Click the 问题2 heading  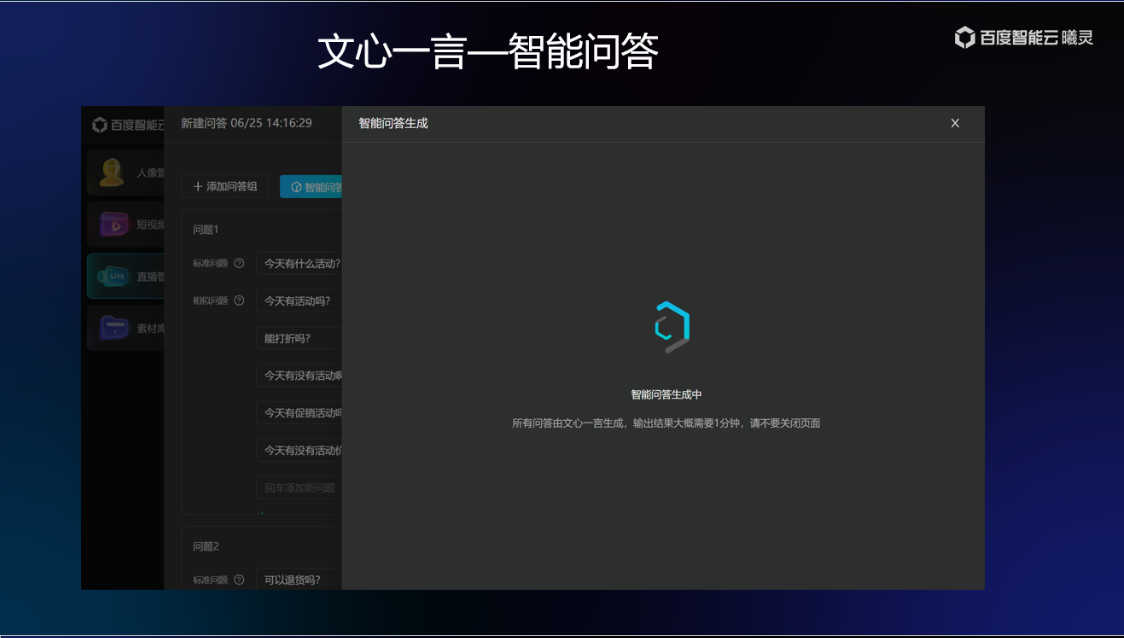click(206, 546)
